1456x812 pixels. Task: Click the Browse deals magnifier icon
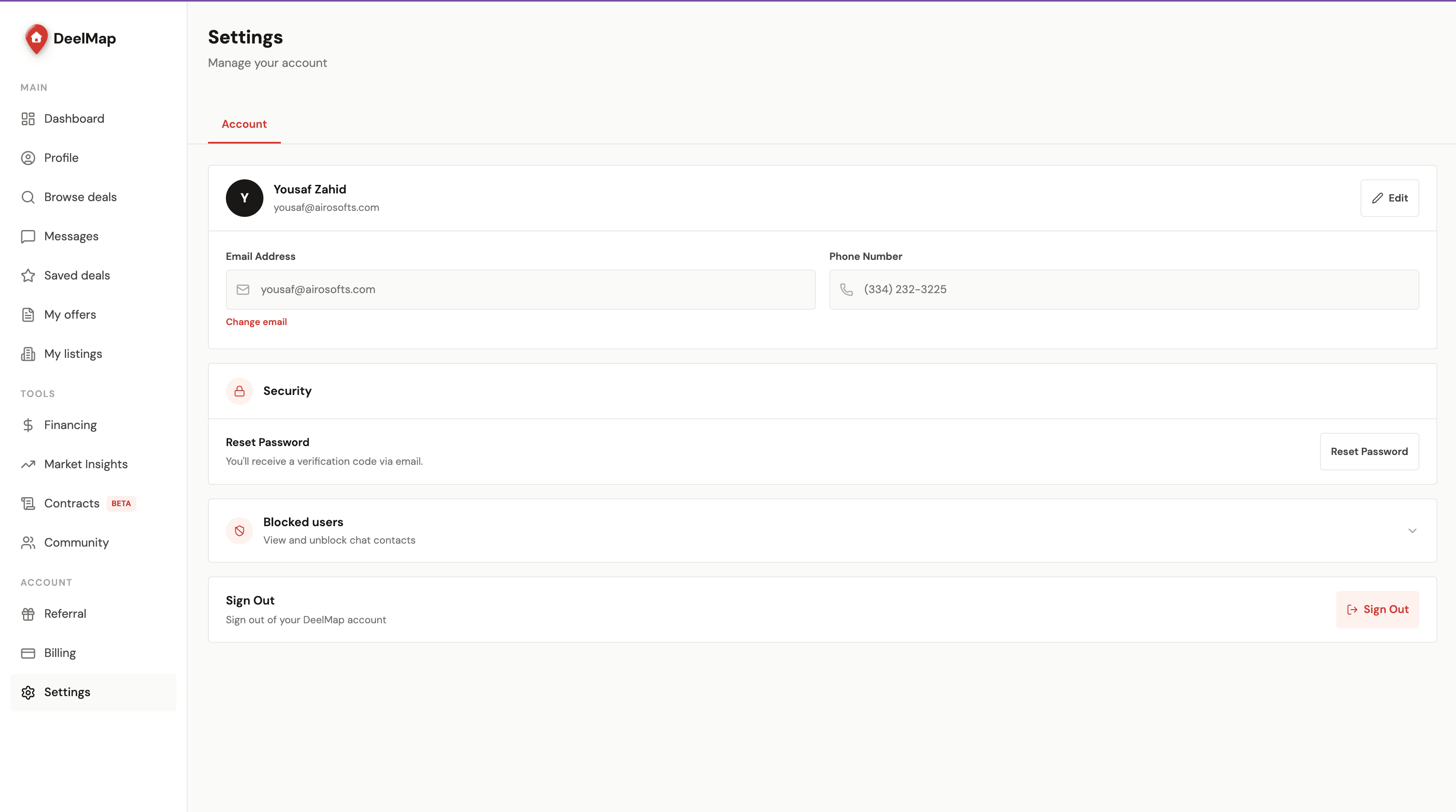(x=28, y=197)
